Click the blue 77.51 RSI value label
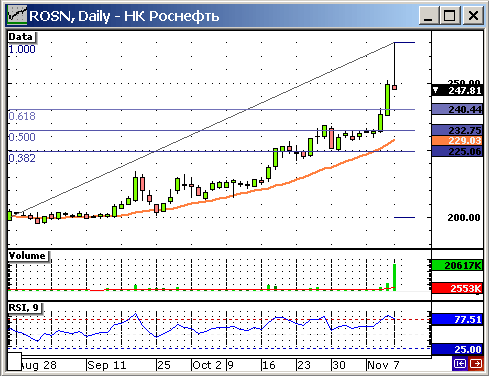This screenshot has height=376, width=489. tap(457, 319)
